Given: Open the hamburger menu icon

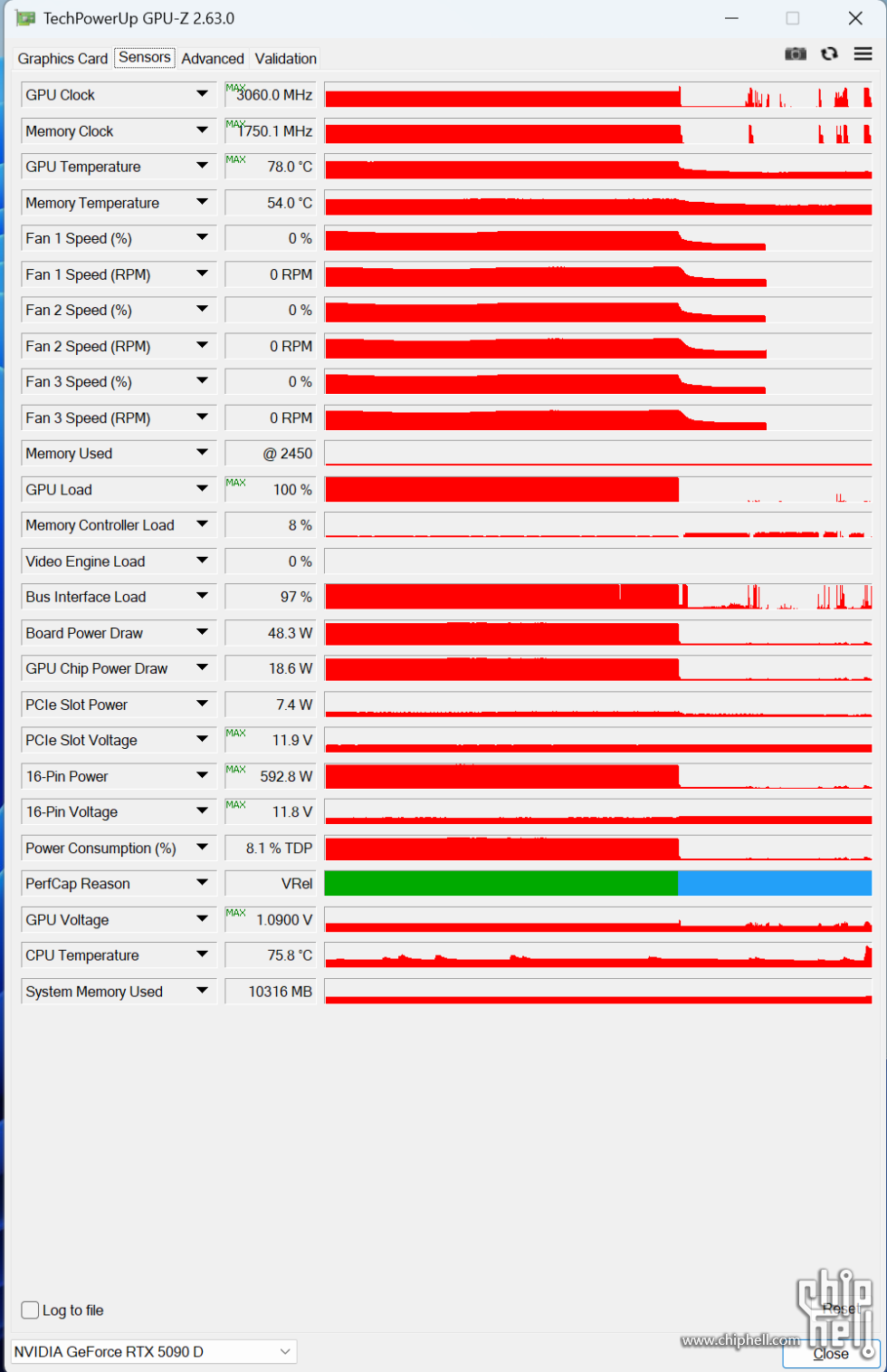Looking at the screenshot, I should coord(863,54).
